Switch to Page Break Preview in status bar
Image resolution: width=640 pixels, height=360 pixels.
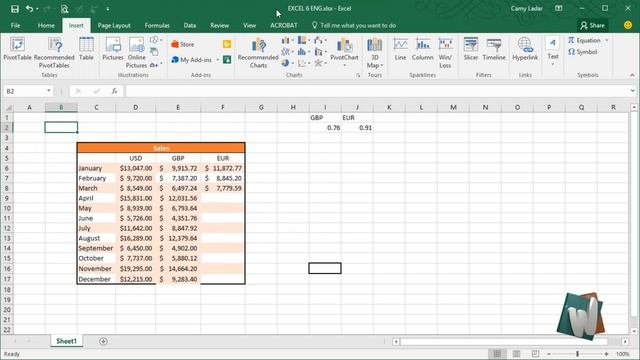(535, 354)
